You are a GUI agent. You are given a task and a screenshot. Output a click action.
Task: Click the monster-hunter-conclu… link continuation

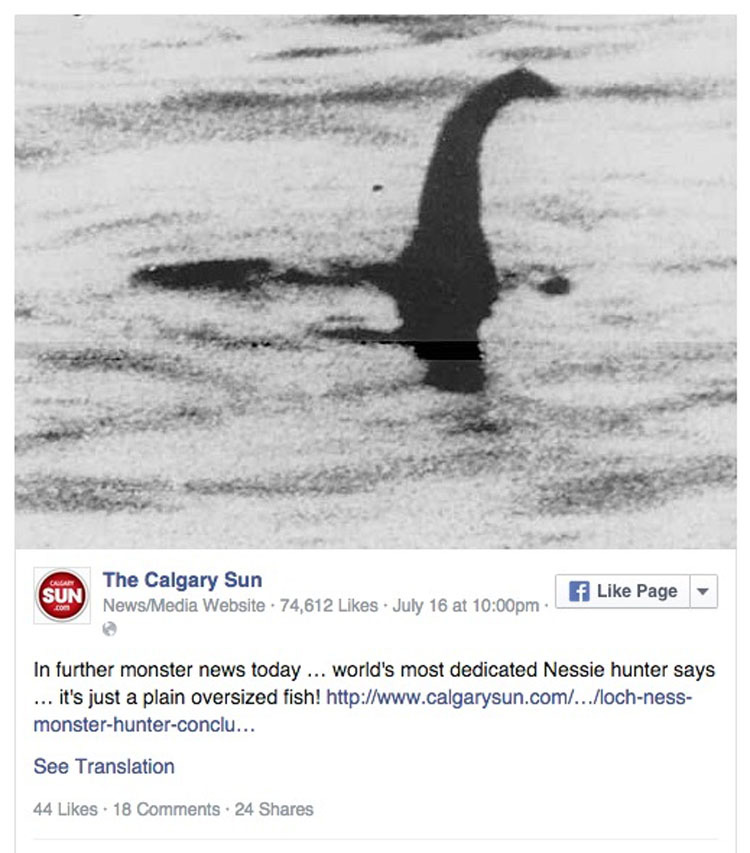pos(144,725)
